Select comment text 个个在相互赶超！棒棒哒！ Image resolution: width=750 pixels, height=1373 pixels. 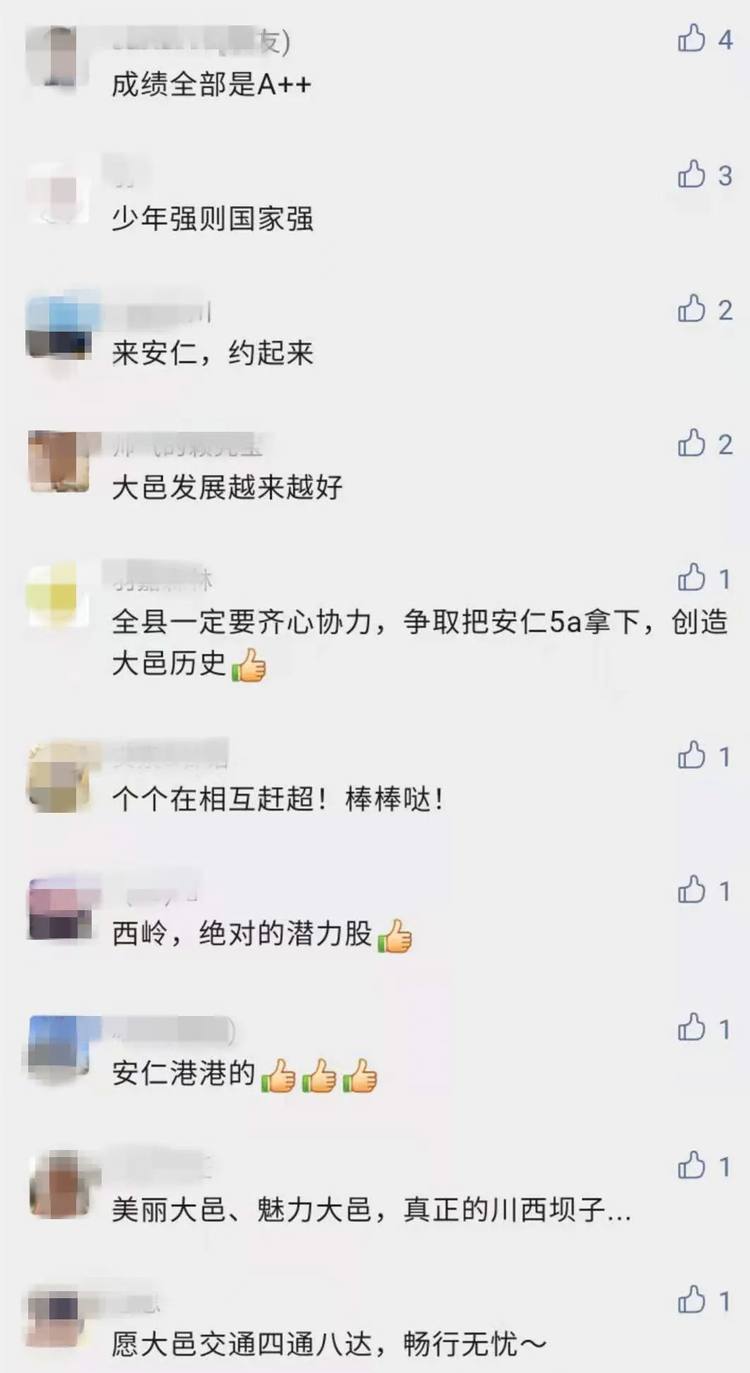point(278,800)
